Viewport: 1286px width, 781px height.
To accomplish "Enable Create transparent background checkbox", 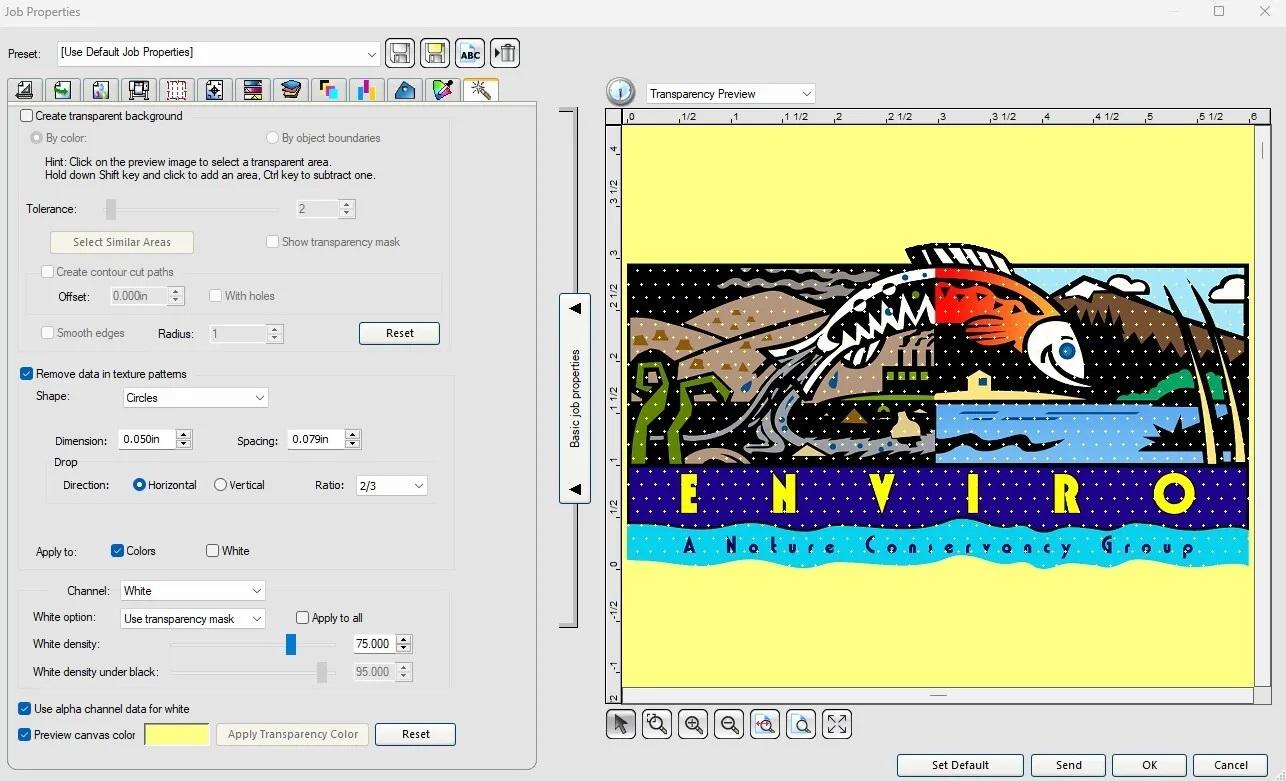I will (x=27, y=116).
